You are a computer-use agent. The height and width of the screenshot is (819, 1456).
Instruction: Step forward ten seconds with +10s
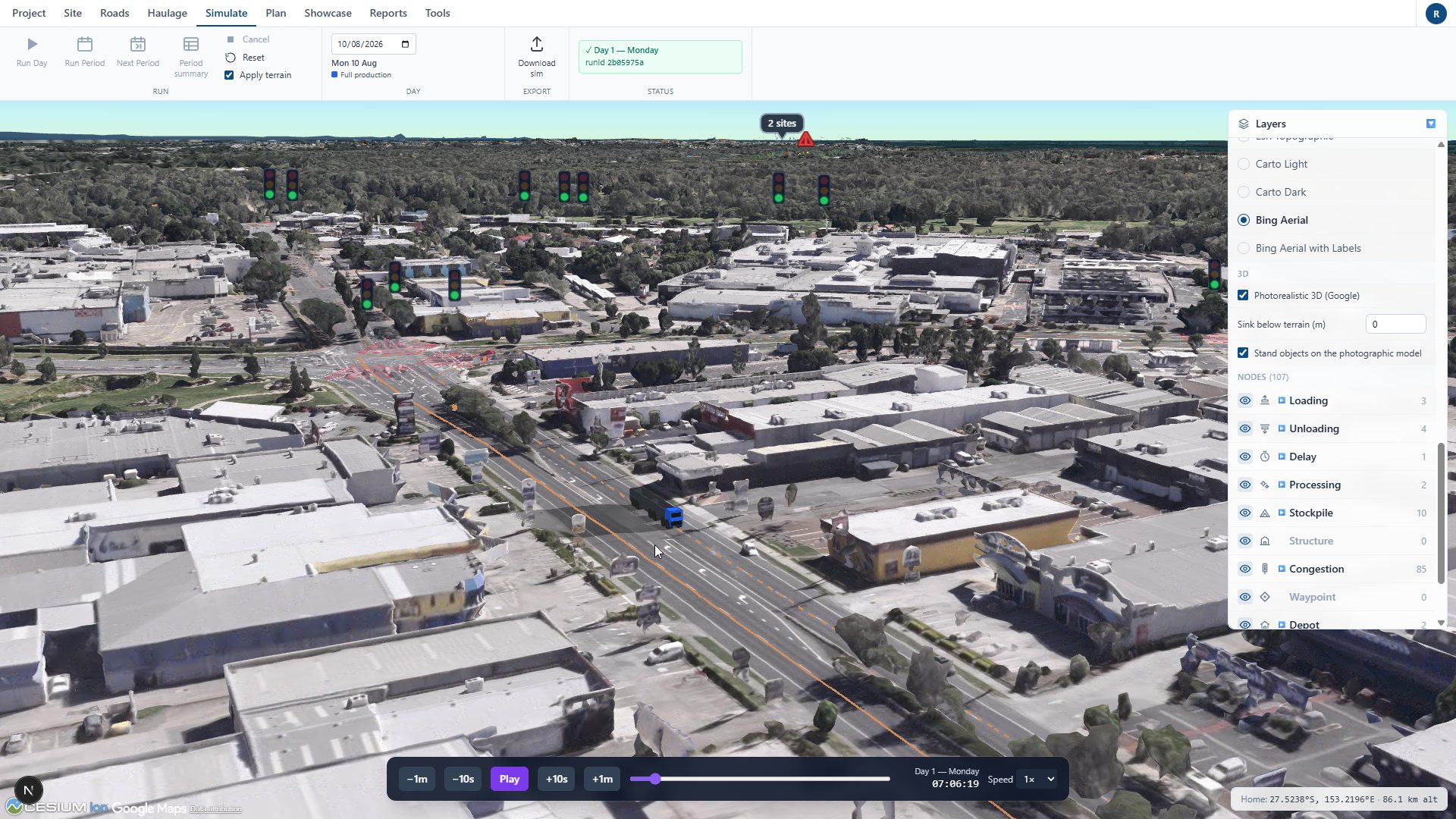(557, 779)
